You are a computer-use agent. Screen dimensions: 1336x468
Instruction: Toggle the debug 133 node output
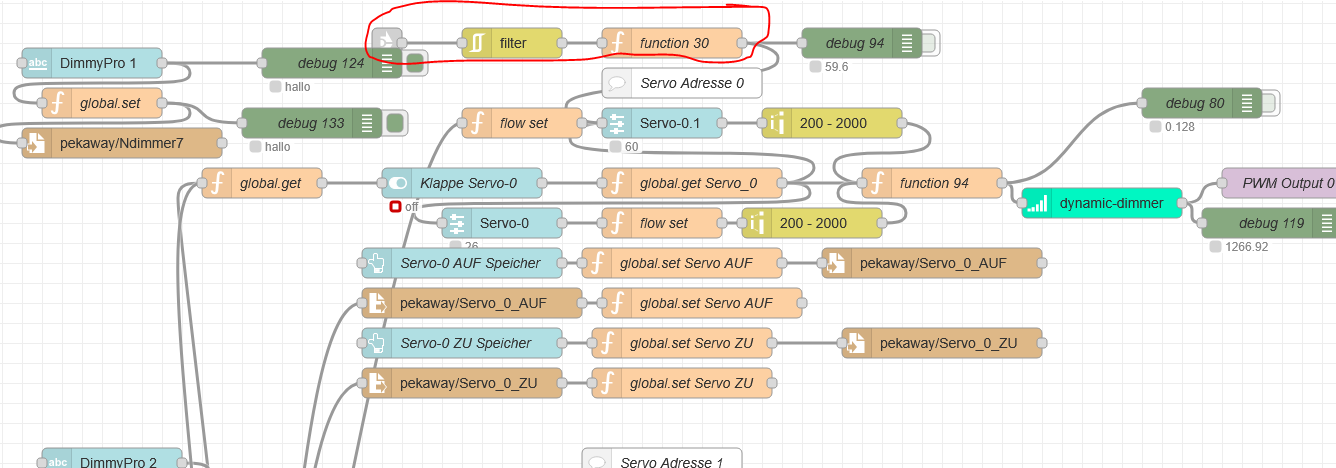(394, 123)
